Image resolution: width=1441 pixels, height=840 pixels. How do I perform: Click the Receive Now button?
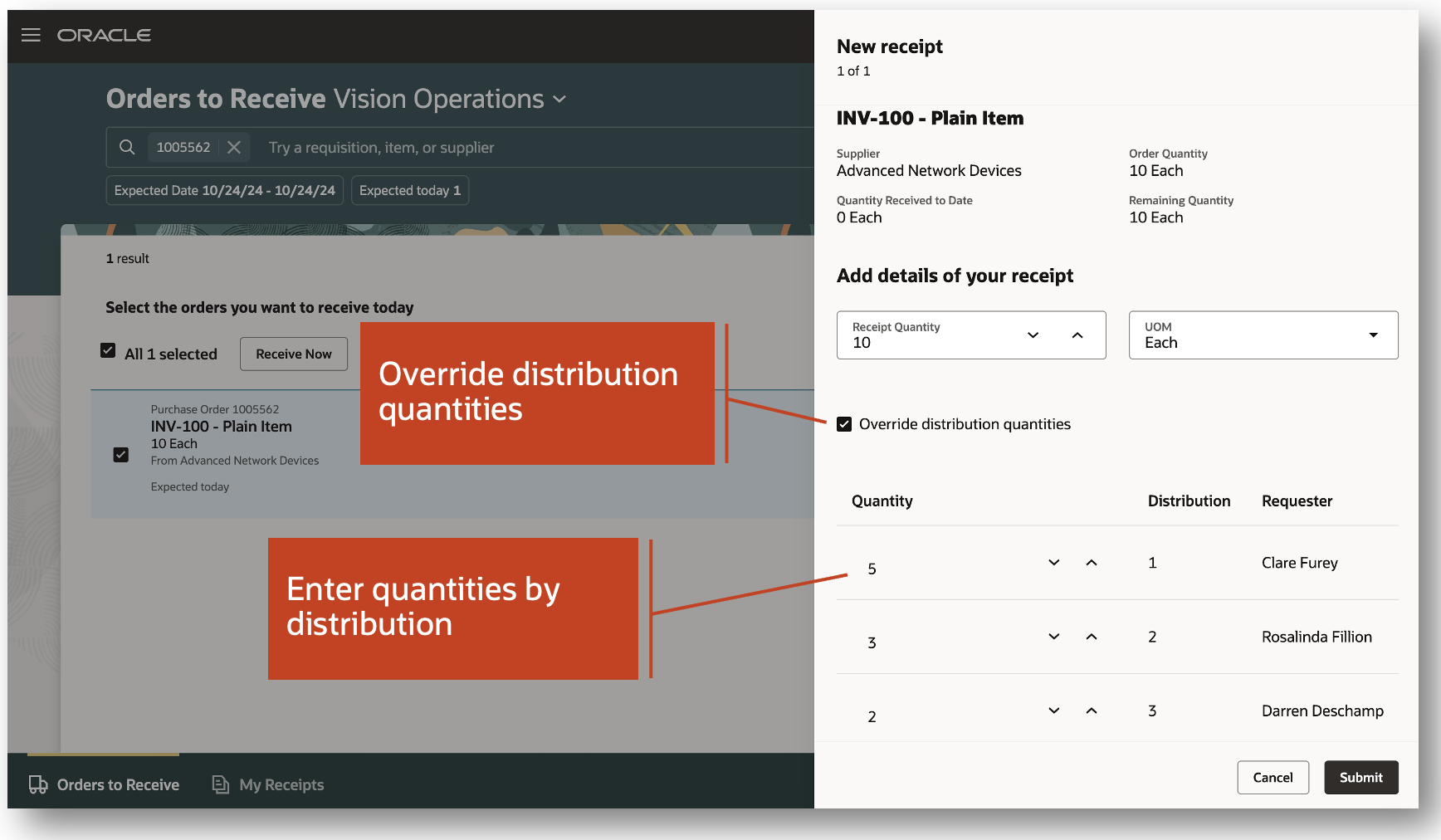pyautogui.click(x=294, y=354)
